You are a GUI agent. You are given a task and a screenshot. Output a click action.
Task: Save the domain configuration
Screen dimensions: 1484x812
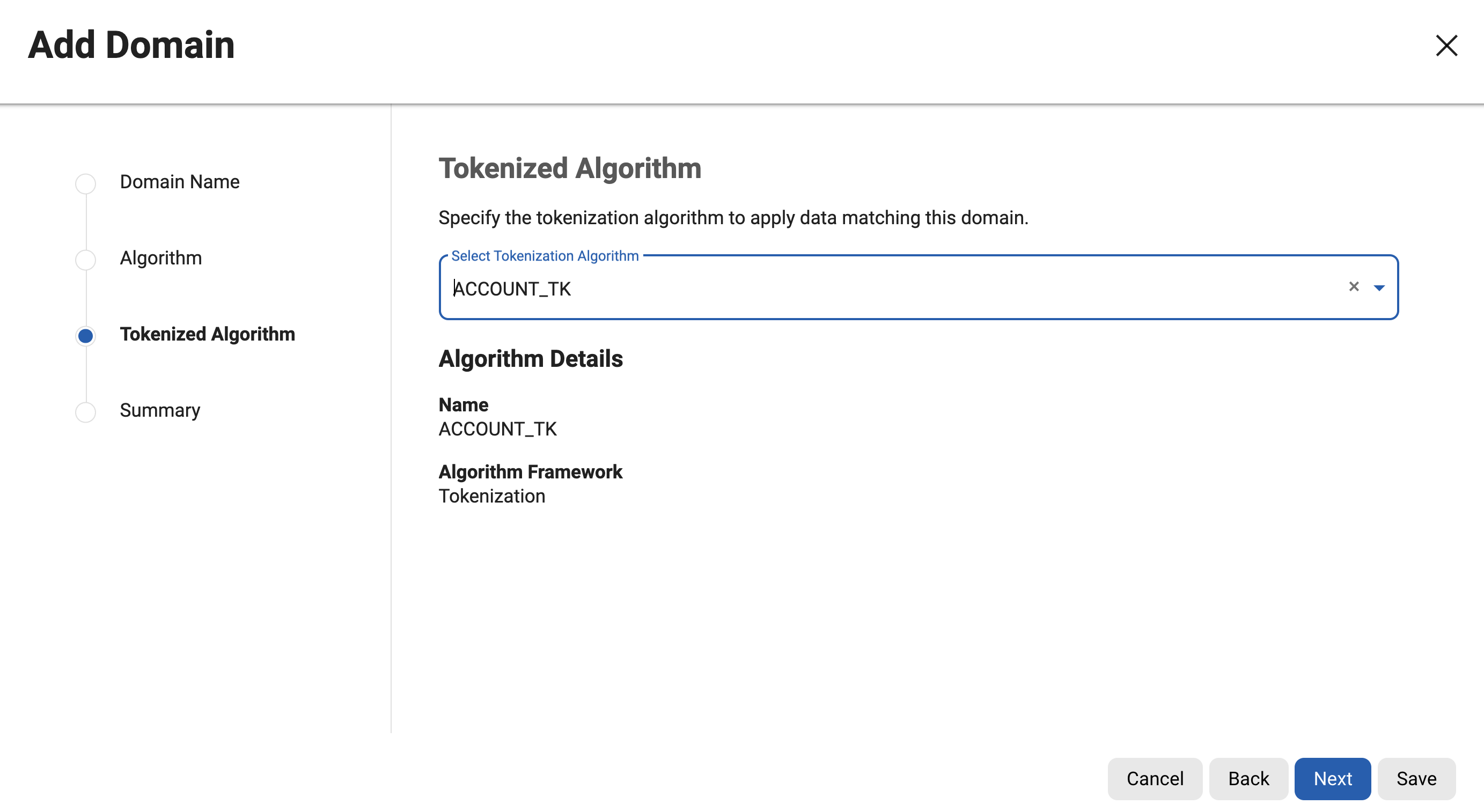[1416, 779]
